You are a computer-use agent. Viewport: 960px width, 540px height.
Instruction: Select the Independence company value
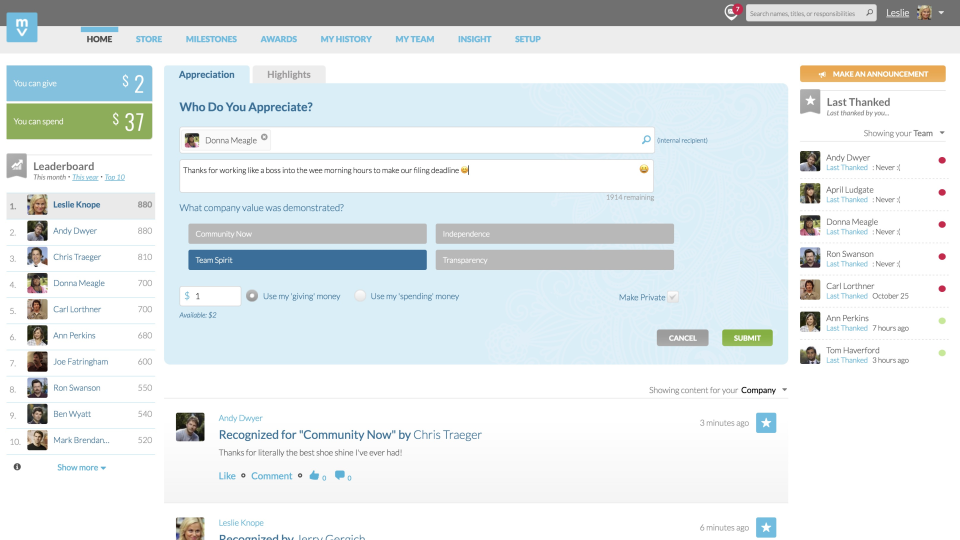click(x=555, y=234)
